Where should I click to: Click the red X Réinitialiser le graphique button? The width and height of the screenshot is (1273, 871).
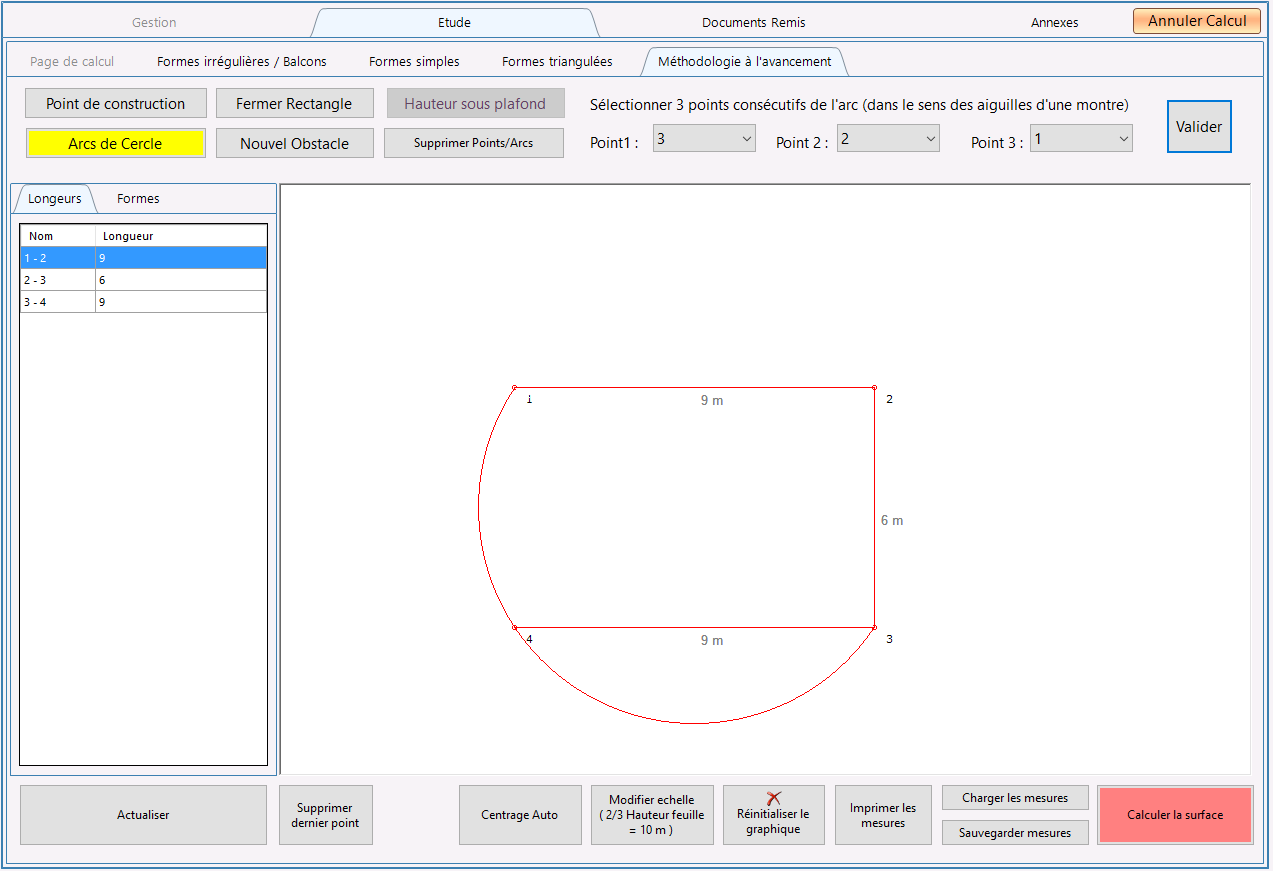[773, 815]
